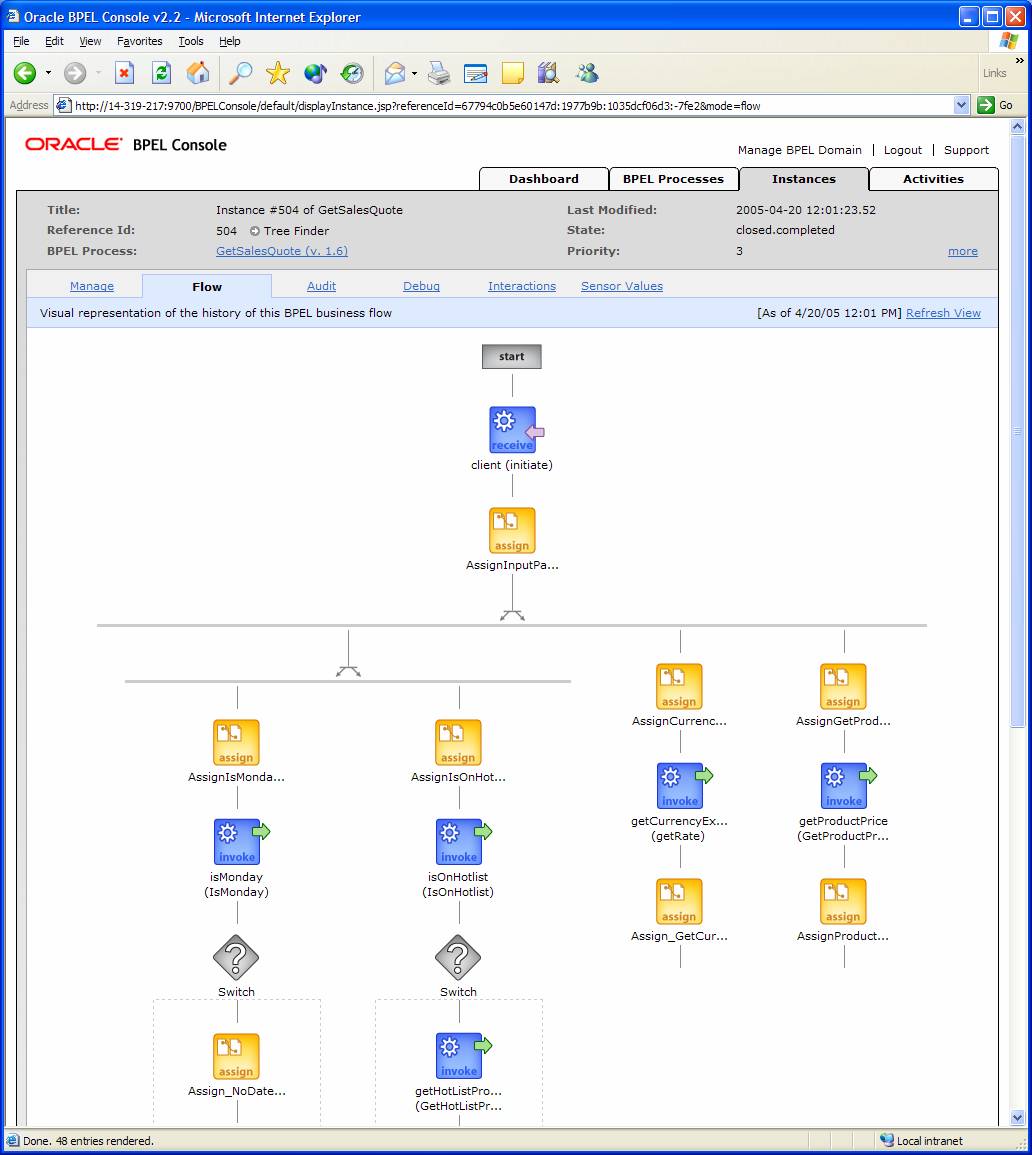Open the AssignInputPa... assign activity icon
Viewport: 1032px width, 1155px height.
[x=512, y=530]
